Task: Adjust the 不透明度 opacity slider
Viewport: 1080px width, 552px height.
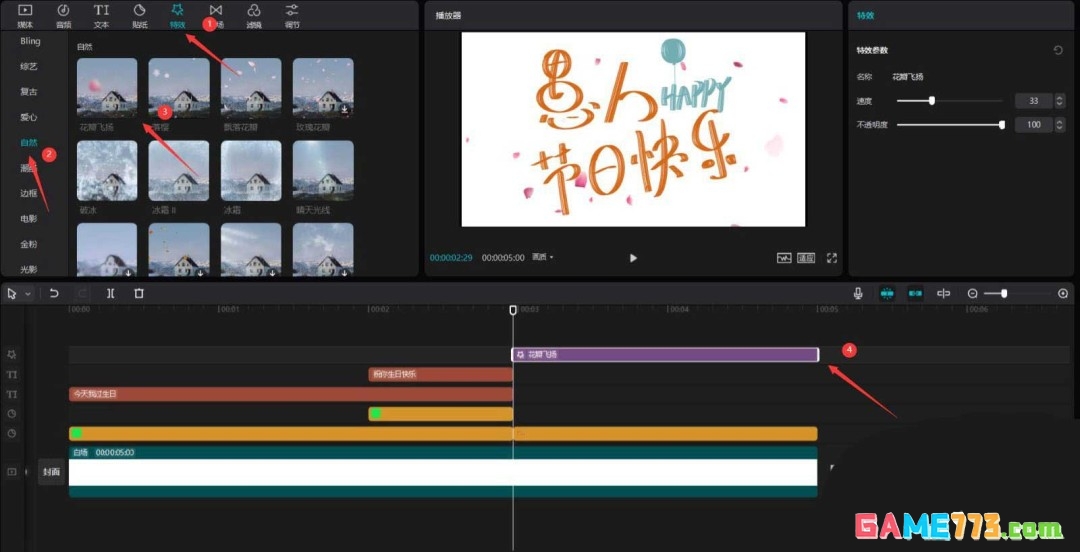Action: pos(950,125)
